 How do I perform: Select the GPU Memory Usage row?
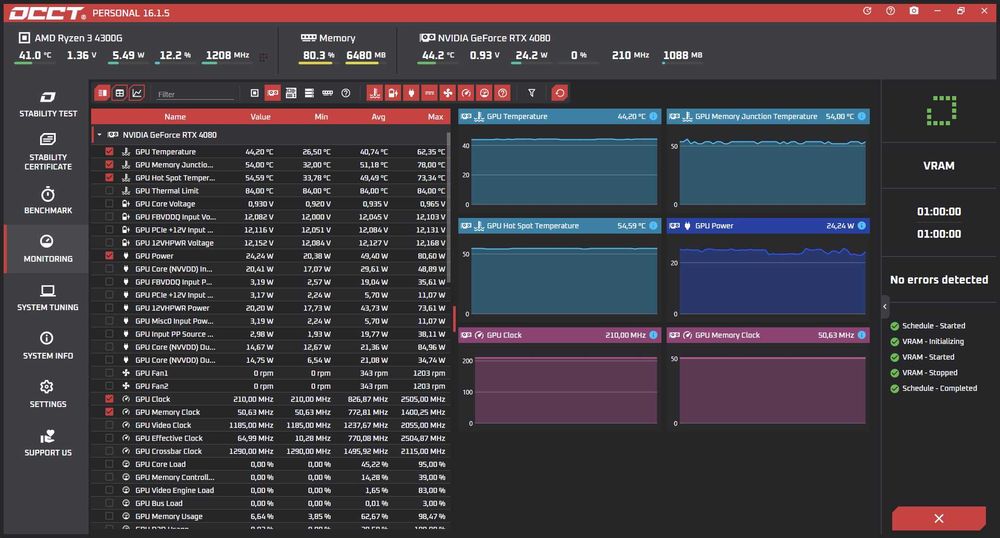270,516
